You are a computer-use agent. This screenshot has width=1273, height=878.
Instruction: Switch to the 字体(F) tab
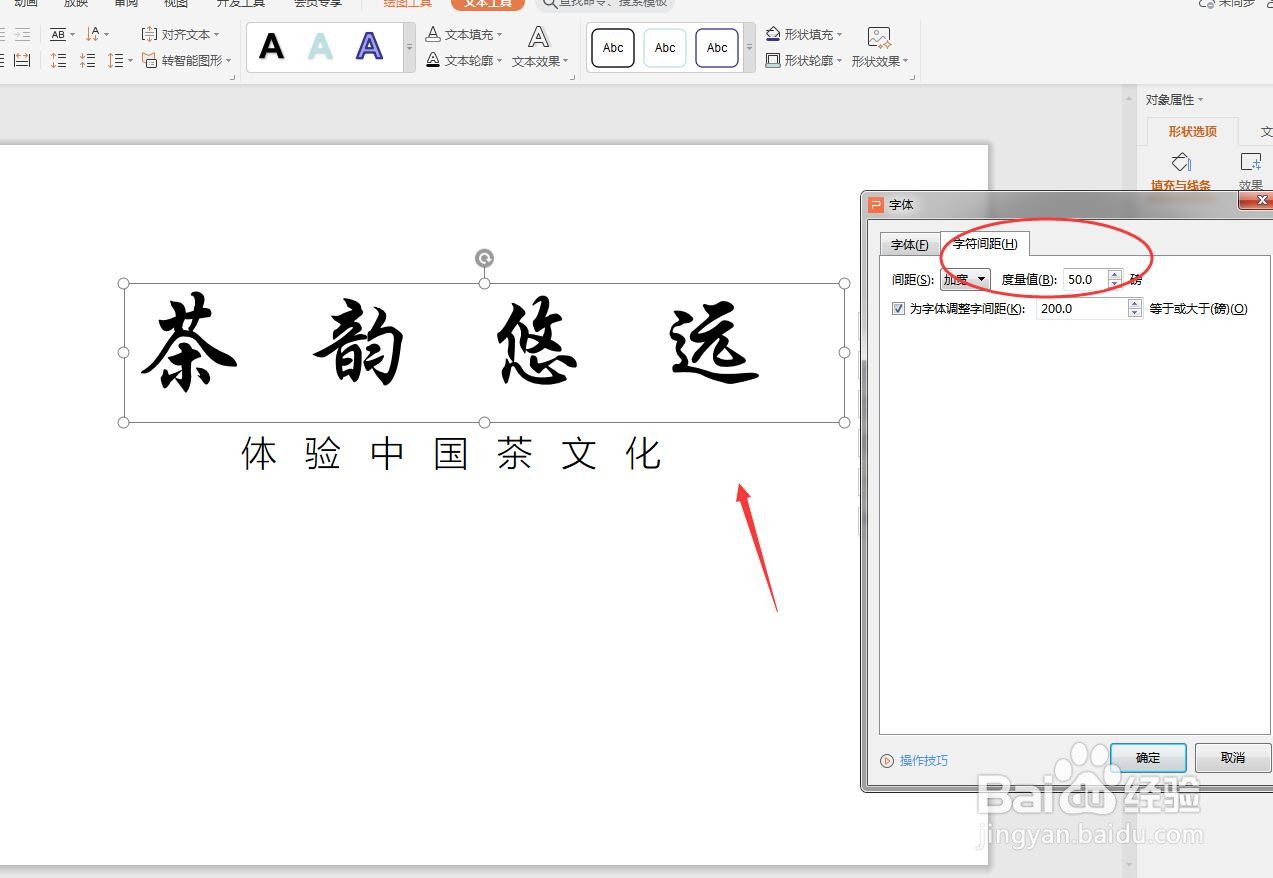pos(910,245)
